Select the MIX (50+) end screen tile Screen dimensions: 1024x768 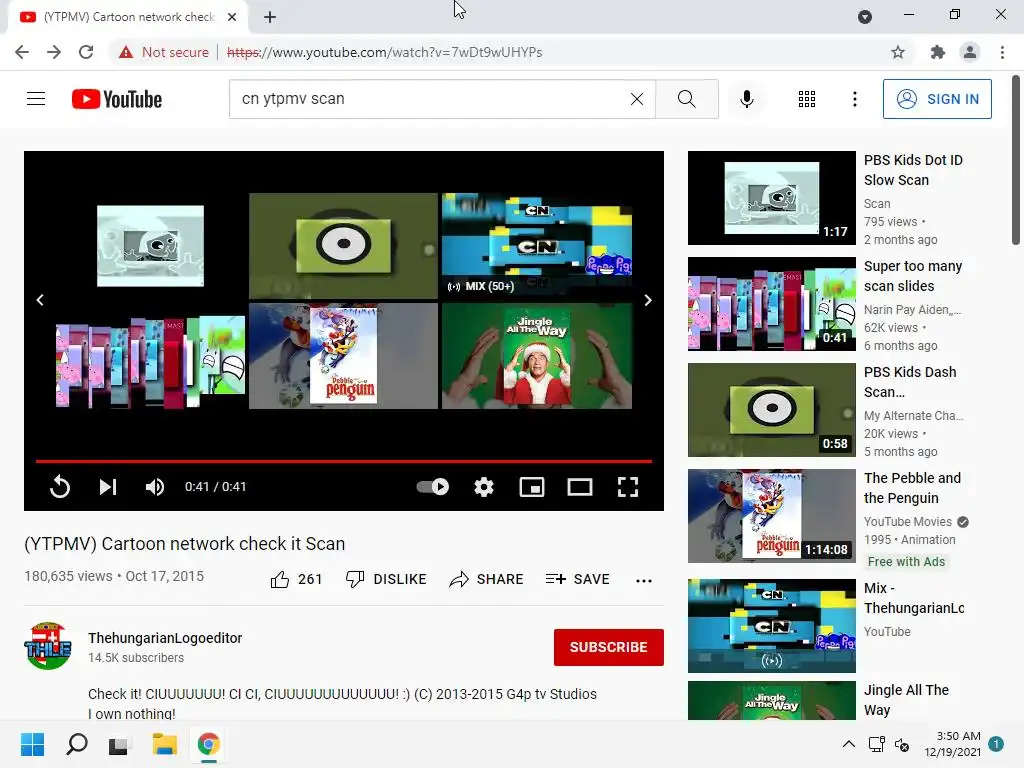[x=537, y=246]
